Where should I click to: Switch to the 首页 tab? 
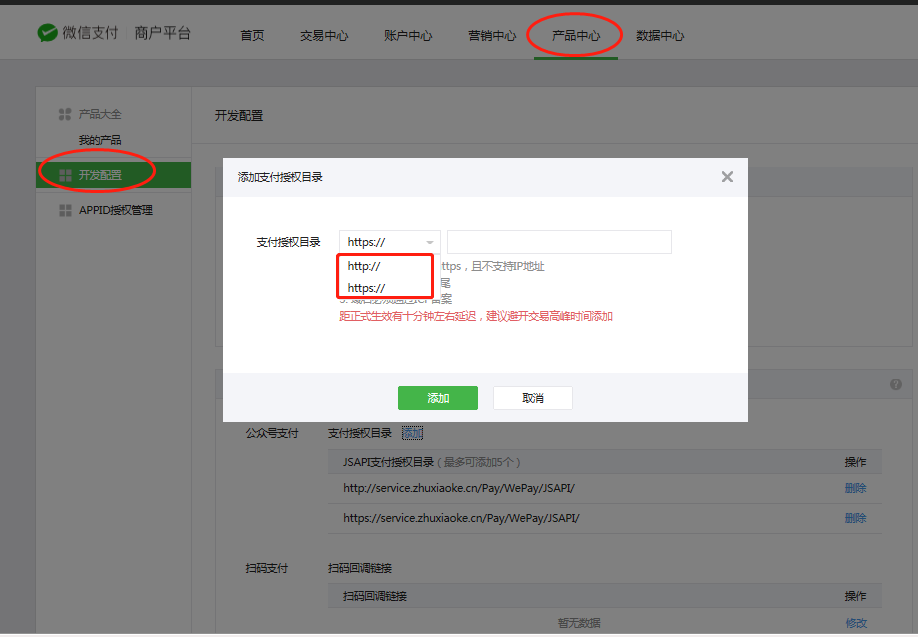coord(252,34)
